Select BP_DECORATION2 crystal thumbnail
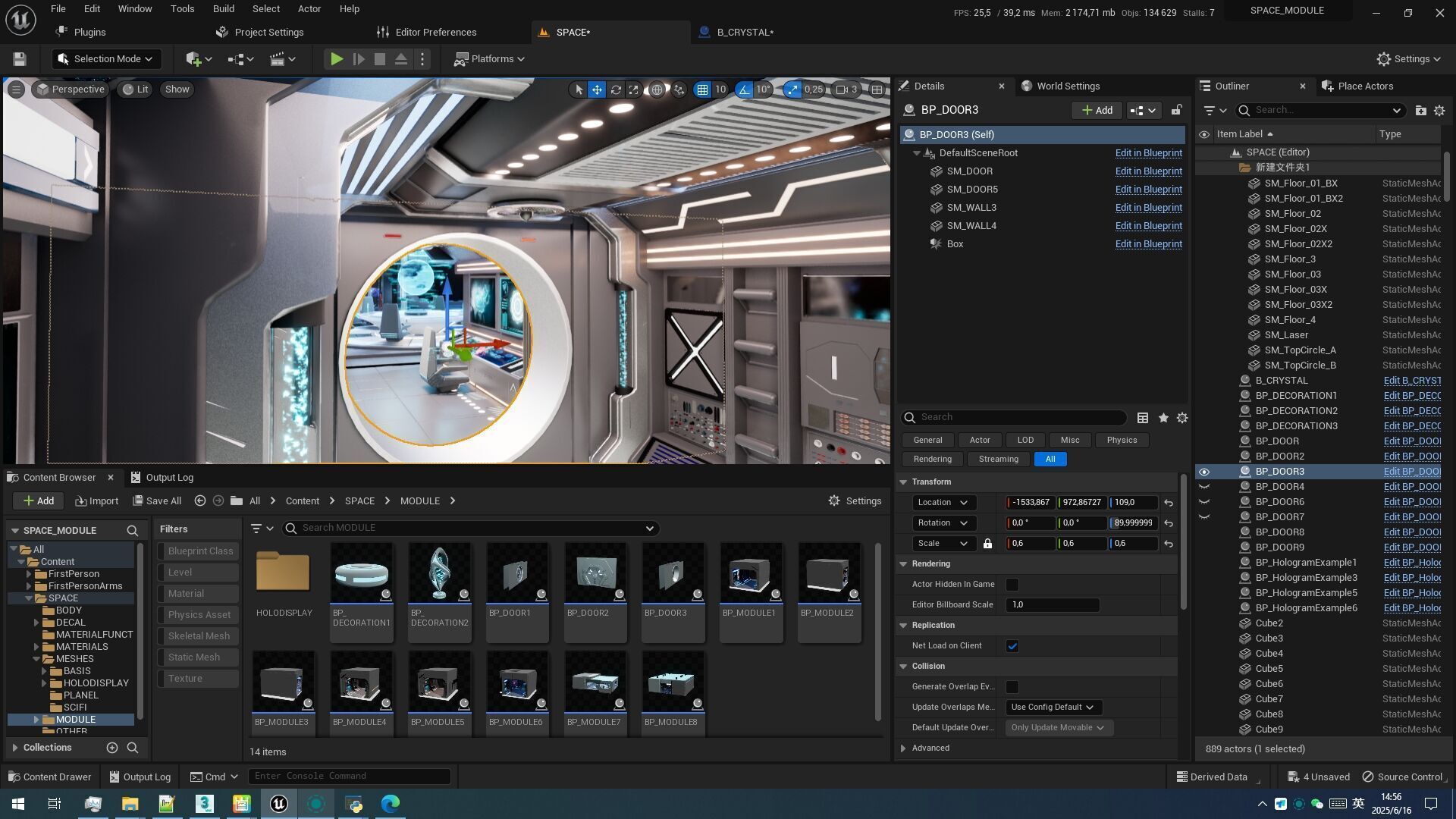Viewport: 1456px width, 819px height. (x=440, y=575)
